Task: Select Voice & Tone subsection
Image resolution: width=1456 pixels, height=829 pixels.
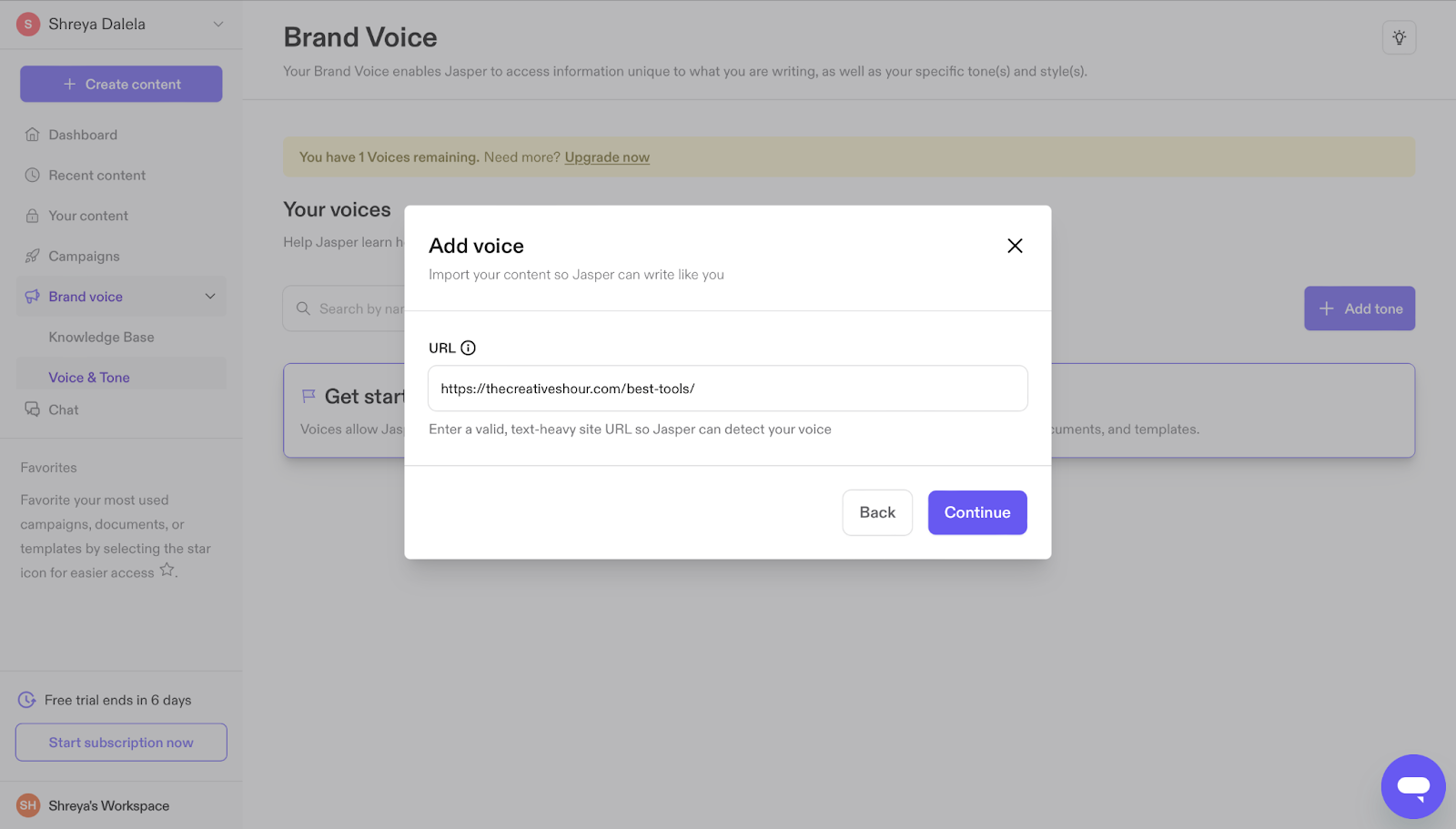Action: coord(121,377)
